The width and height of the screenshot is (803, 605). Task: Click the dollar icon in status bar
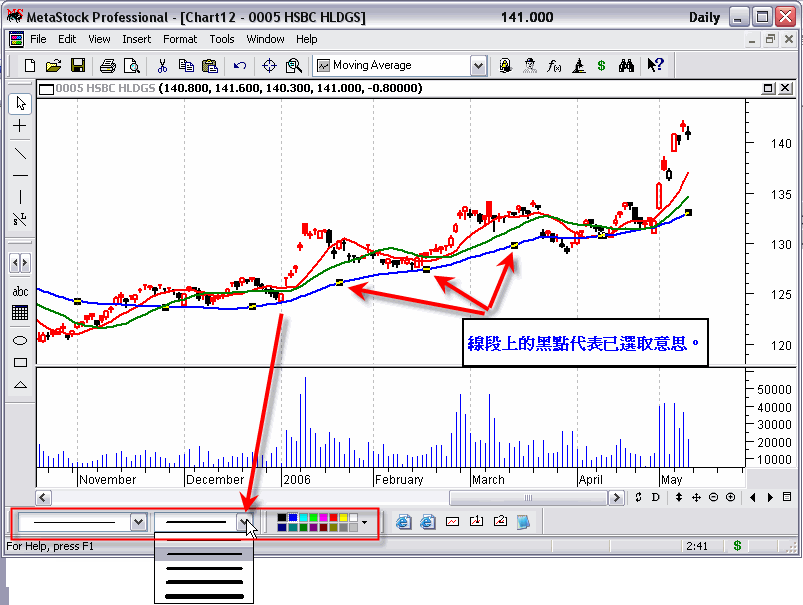point(737,546)
